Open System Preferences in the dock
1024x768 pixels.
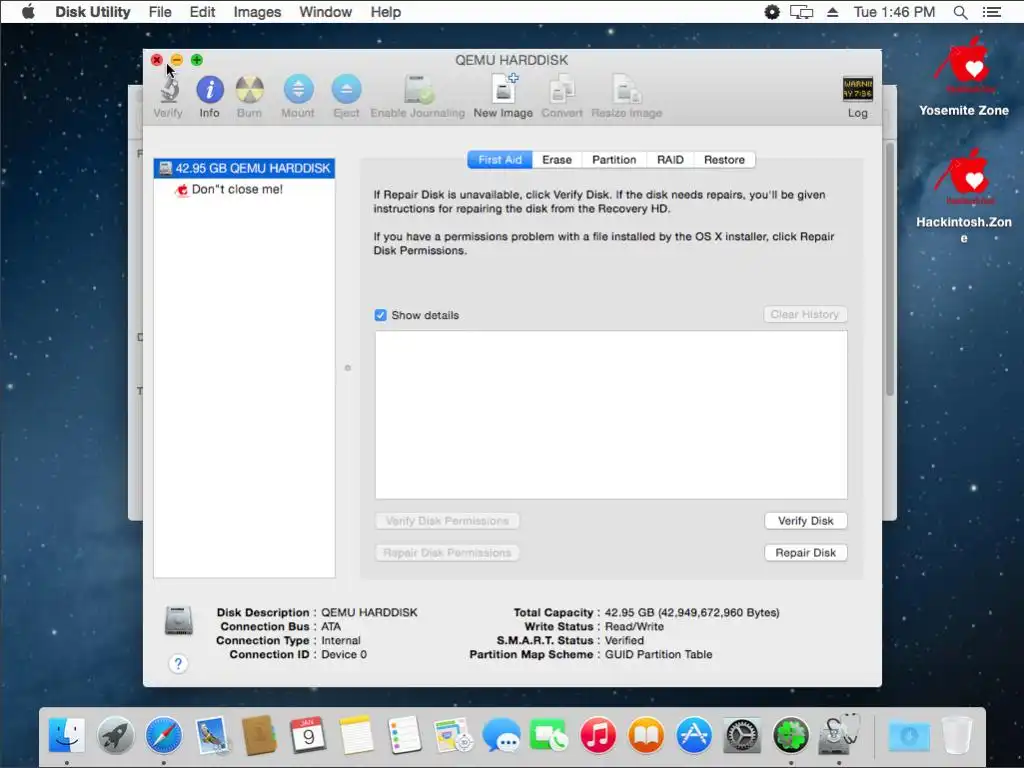tap(742, 735)
